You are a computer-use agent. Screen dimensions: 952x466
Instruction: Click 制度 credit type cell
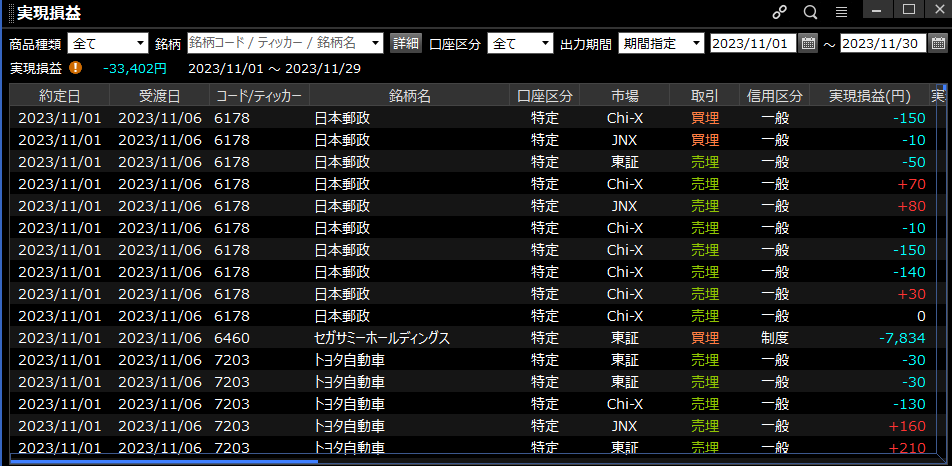pyautogui.click(x=775, y=338)
